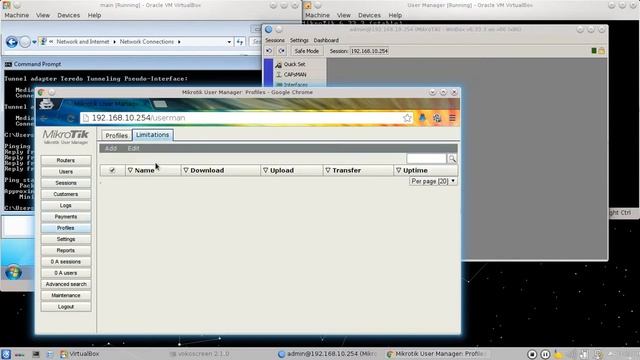Click the blue bell extension icon in Chrome
This screenshot has height=360, width=640.
click(422, 118)
